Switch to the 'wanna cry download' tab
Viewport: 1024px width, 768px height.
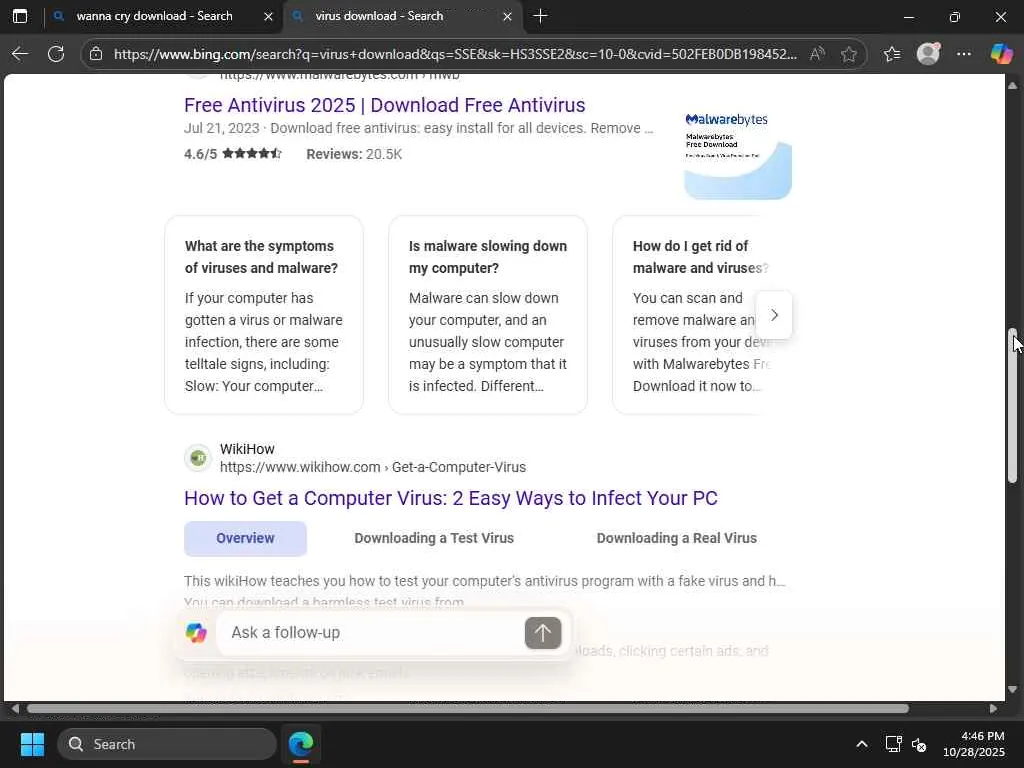point(154,16)
